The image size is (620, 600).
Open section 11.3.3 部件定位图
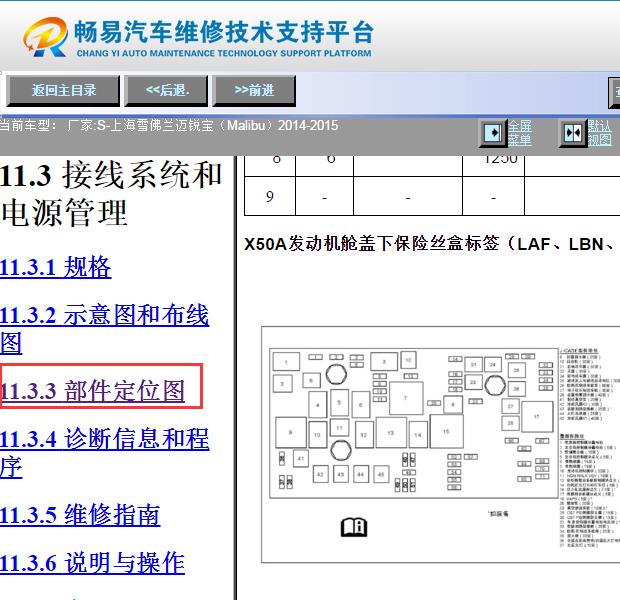[93, 391]
